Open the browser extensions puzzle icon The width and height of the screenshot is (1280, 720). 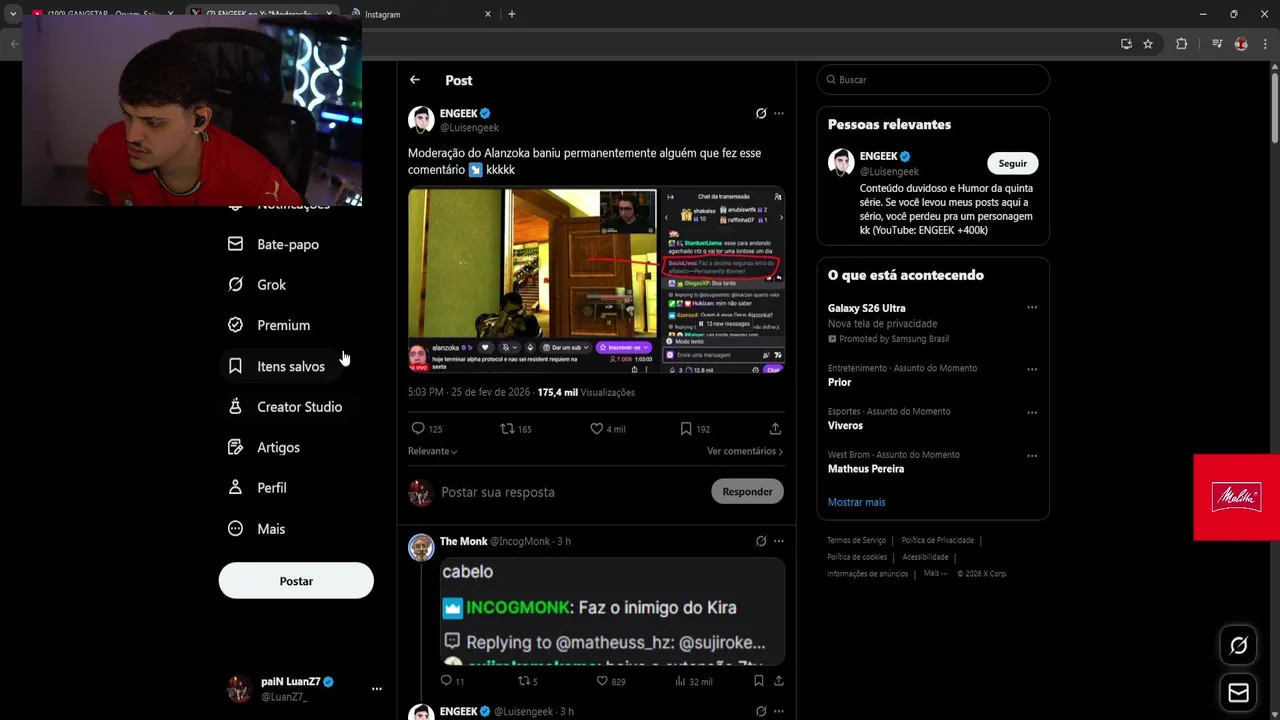pyautogui.click(x=1181, y=44)
